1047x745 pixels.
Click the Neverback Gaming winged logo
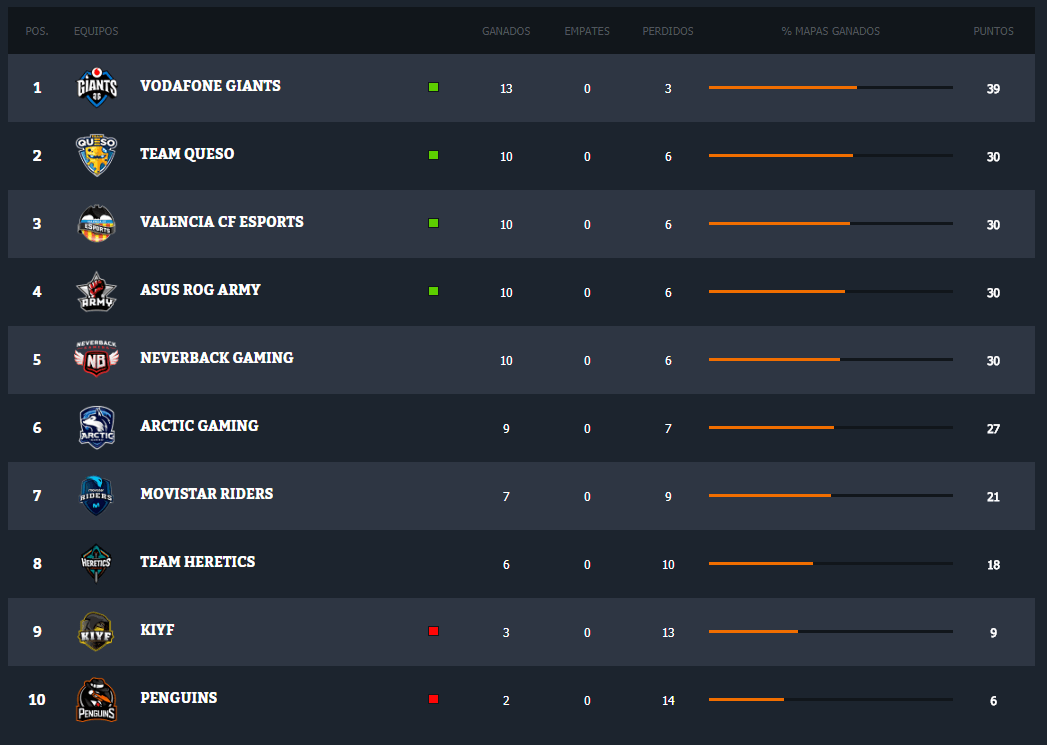97,358
